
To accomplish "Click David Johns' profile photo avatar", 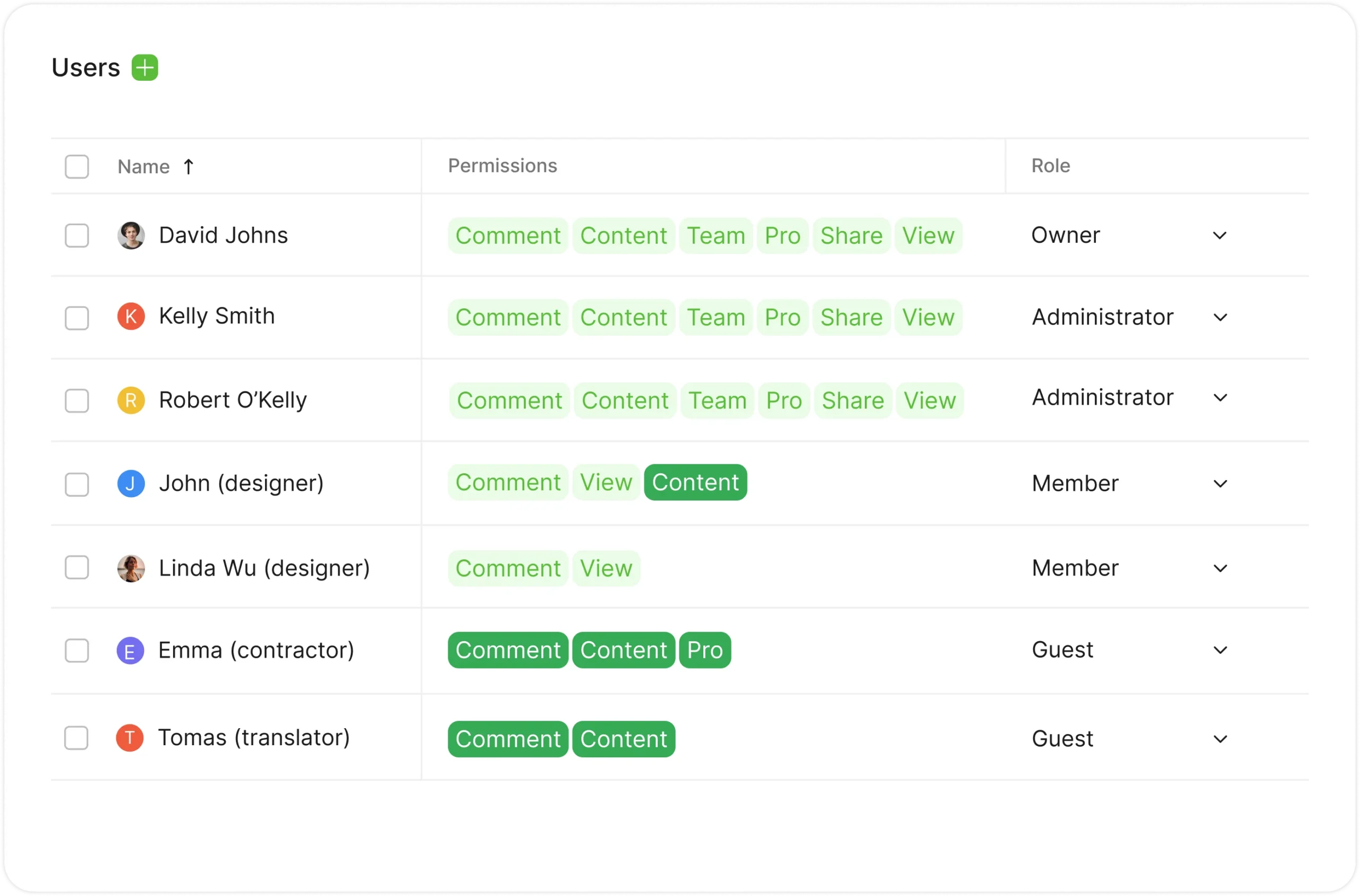I will click(131, 235).
